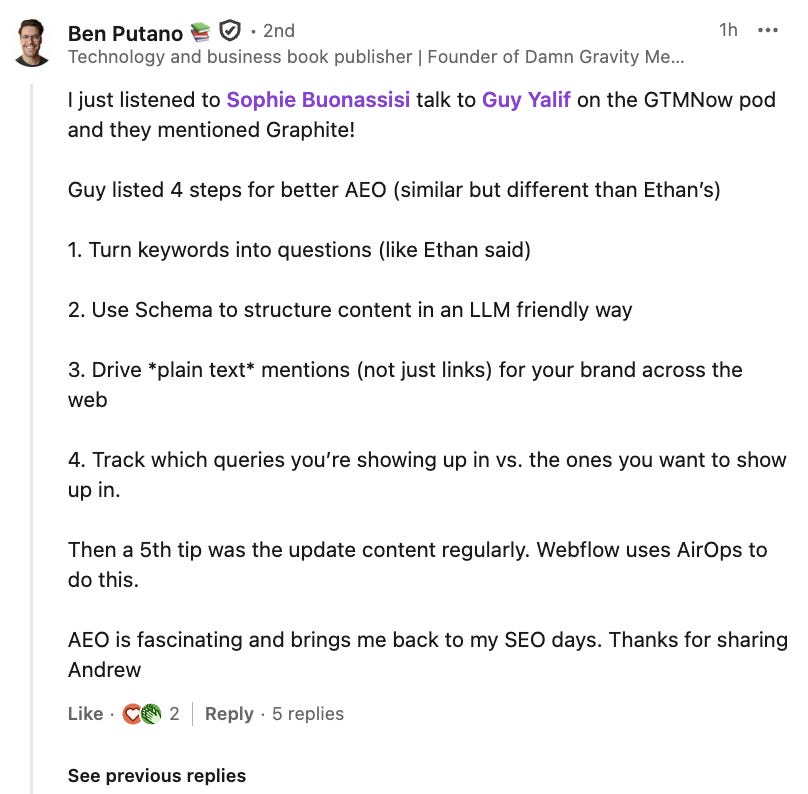Click the green clapping reaction icon
808x794 pixels.
(150, 714)
